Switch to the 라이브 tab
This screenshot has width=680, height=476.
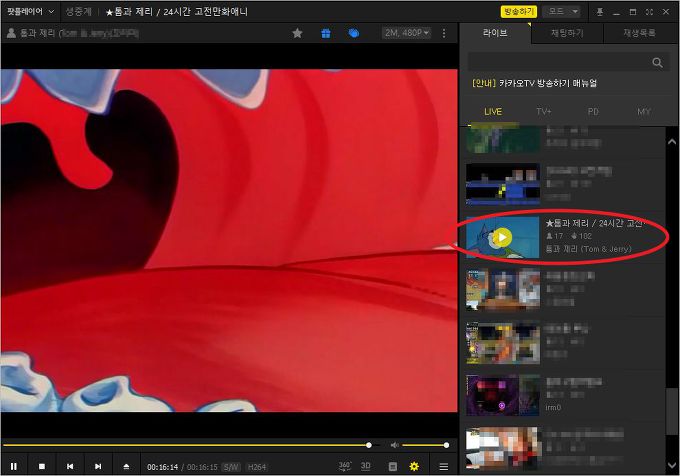click(x=495, y=33)
